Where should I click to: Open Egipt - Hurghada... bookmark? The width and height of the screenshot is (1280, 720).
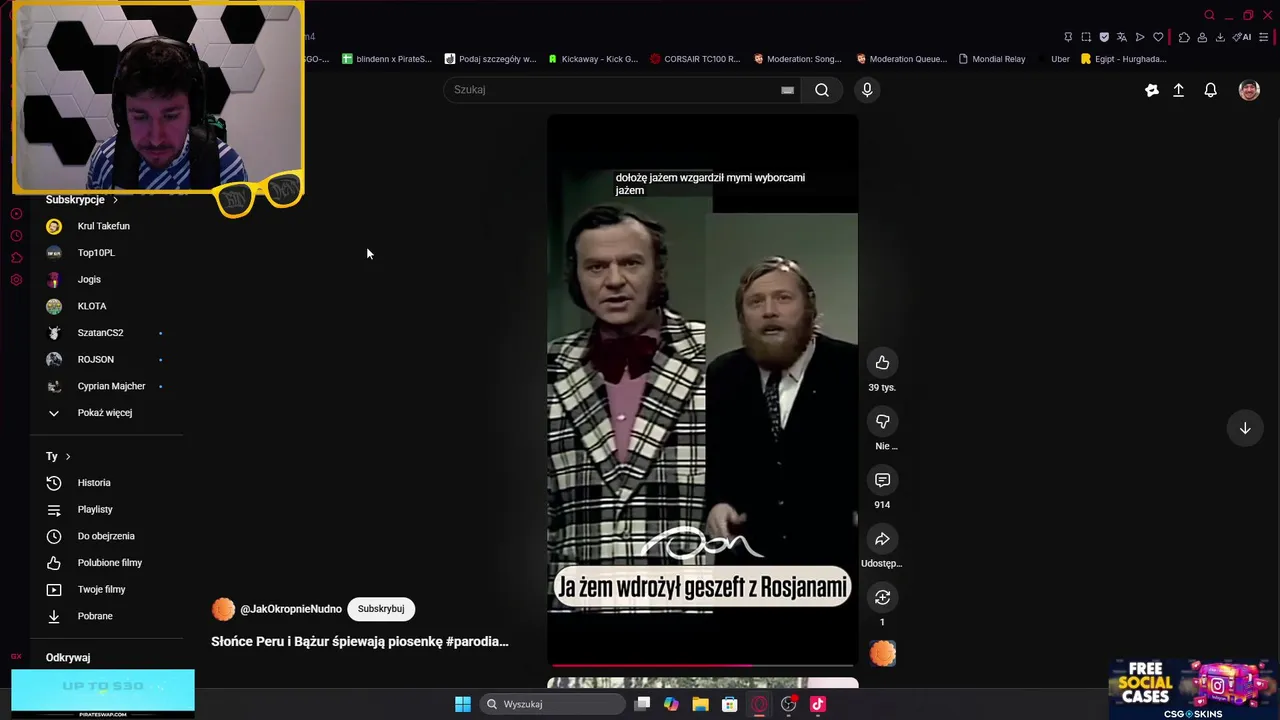pos(1123,59)
